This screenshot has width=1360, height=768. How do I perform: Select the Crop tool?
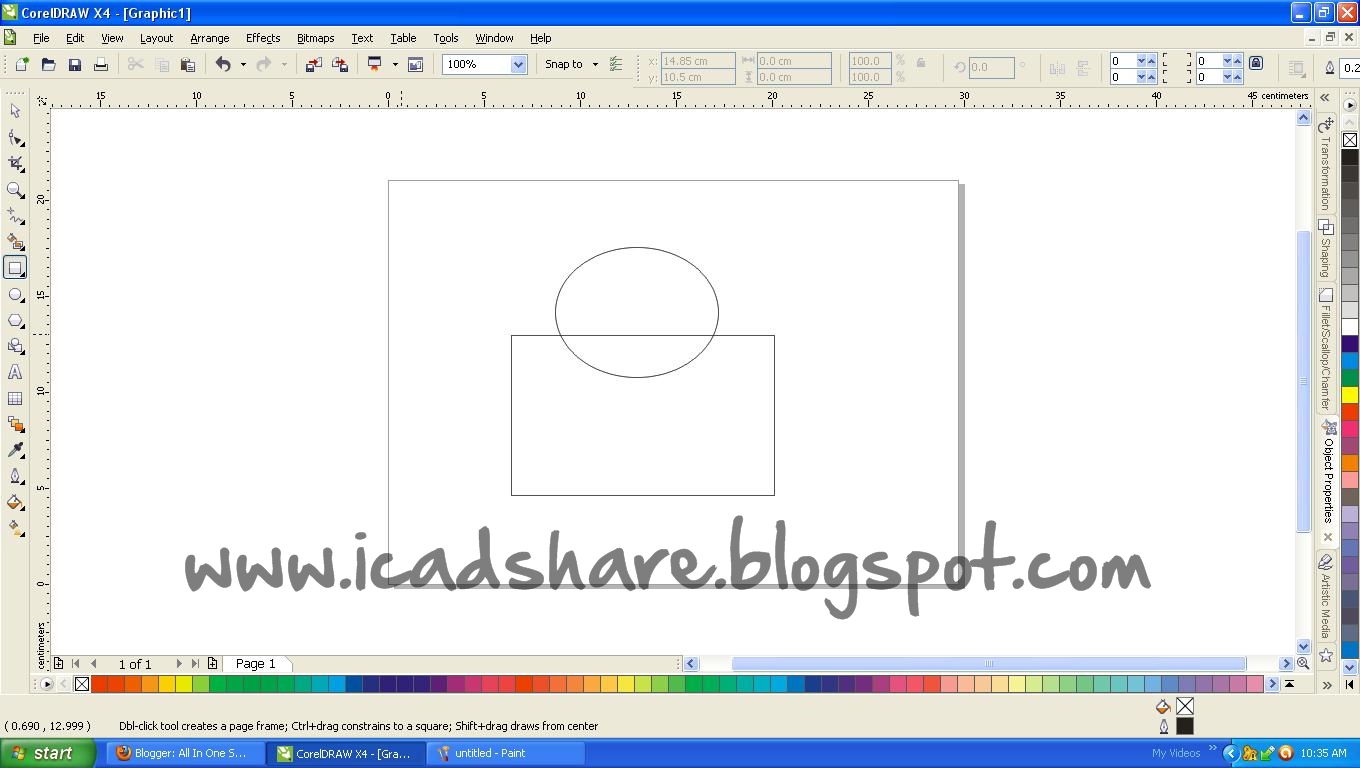[x=15, y=164]
